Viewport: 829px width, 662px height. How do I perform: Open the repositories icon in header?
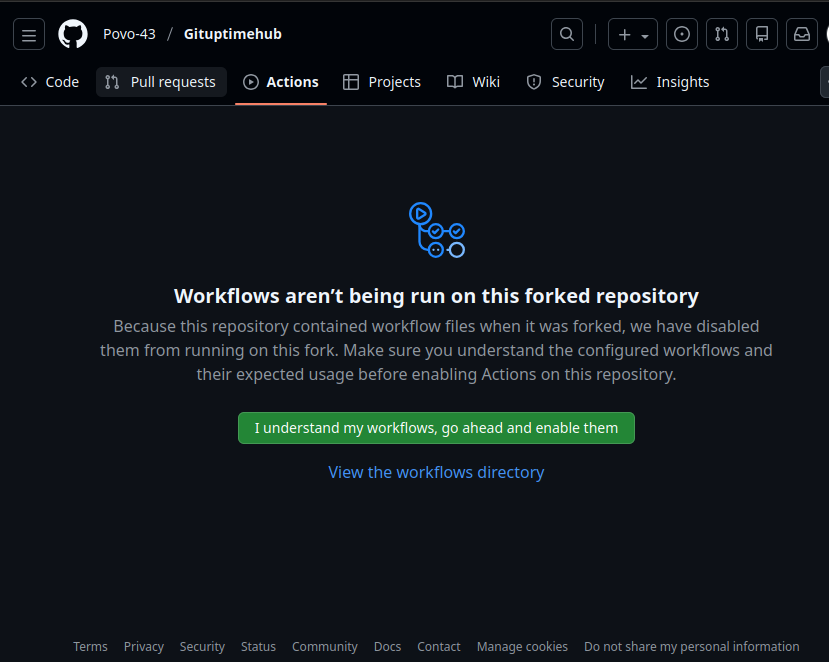tap(762, 34)
